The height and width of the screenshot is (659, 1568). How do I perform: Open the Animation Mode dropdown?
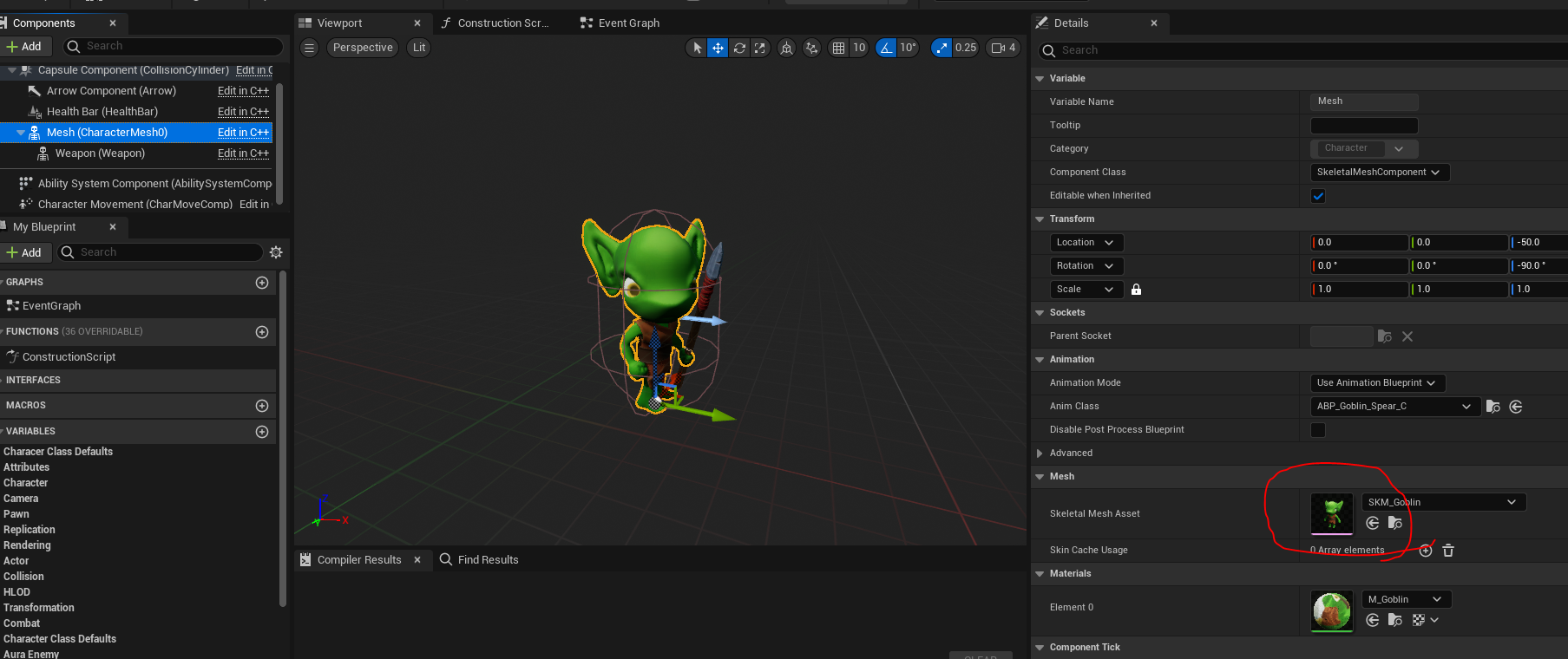[1378, 383]
